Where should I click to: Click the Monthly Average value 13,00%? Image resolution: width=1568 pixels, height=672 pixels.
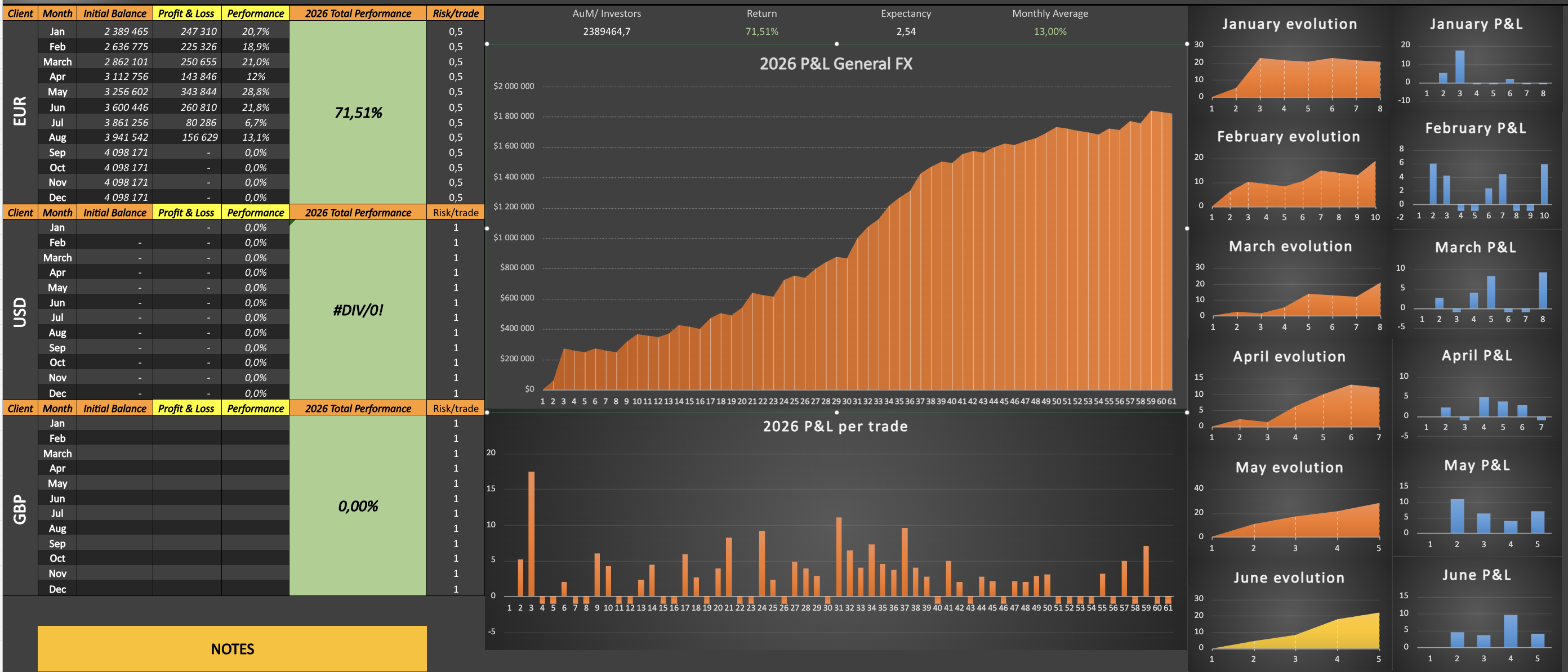(x=1050, y=31)
